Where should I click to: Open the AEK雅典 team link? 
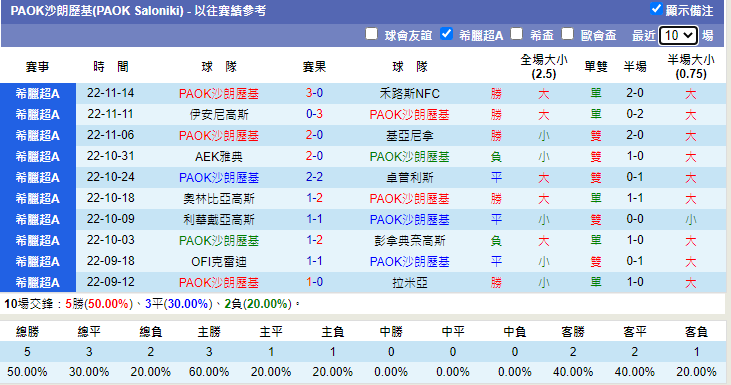[x=219, y=157]
